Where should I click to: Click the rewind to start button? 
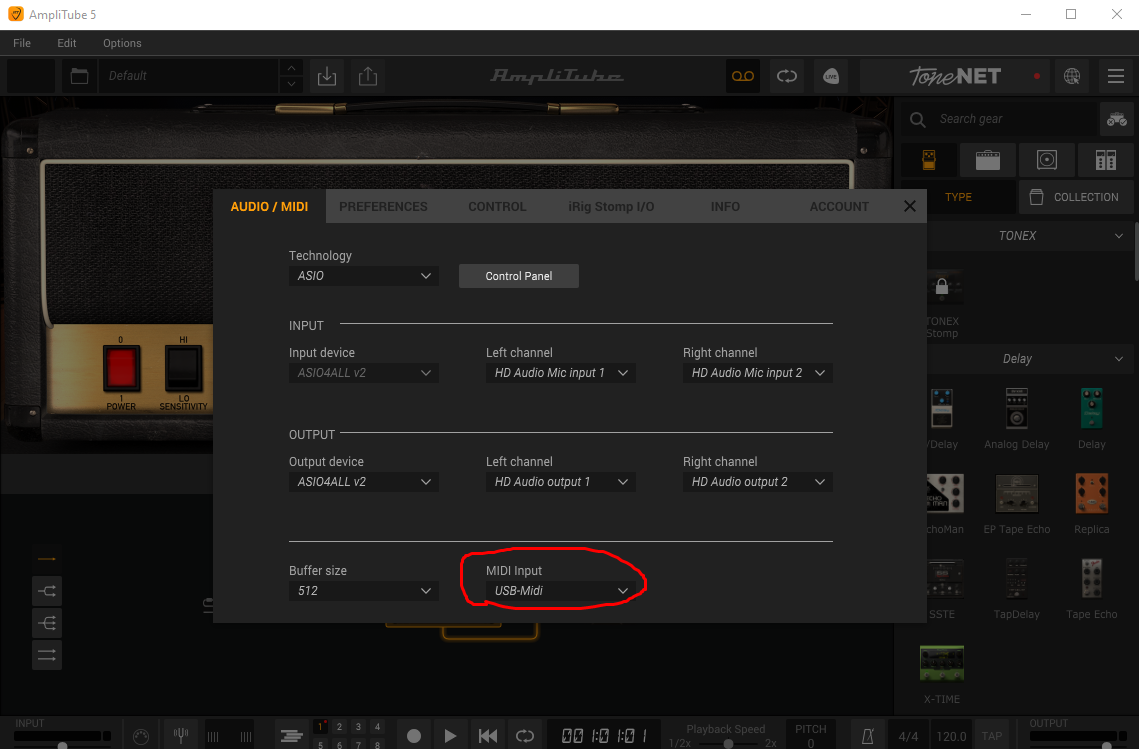click(487, 736)
